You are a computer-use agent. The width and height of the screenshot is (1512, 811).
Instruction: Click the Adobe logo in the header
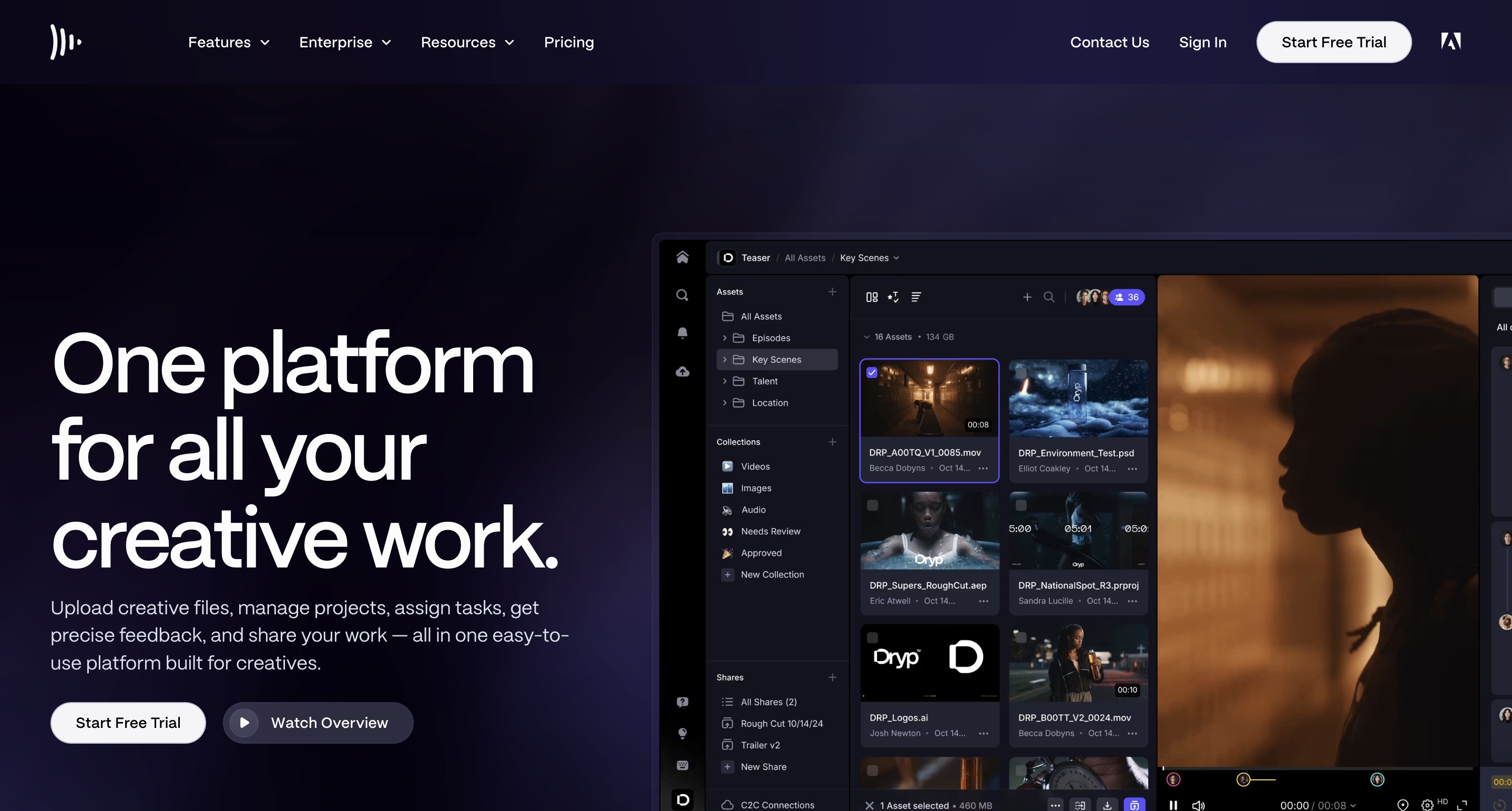(1450, 41)
